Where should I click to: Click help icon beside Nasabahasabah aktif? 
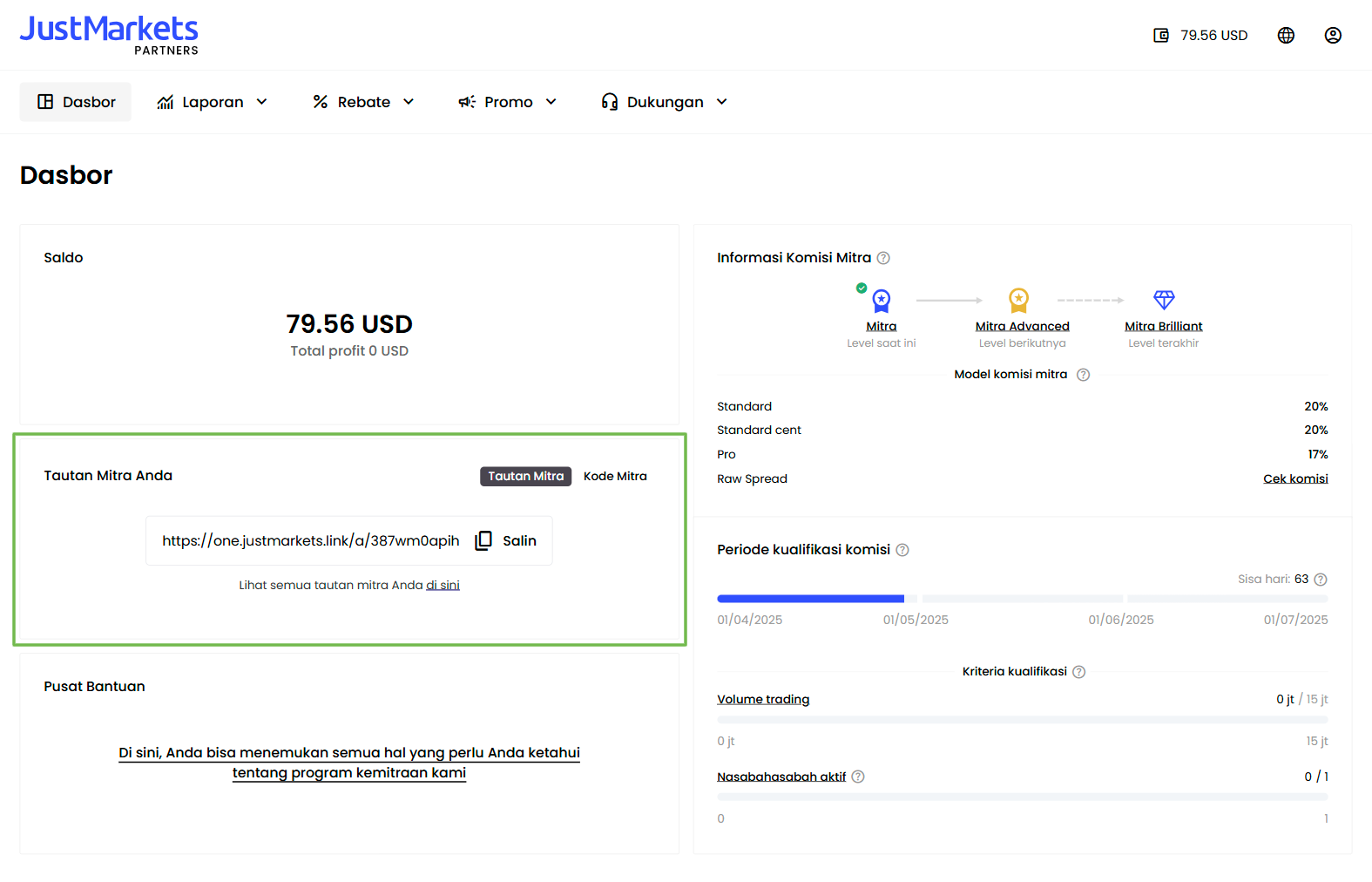(858, 777)
